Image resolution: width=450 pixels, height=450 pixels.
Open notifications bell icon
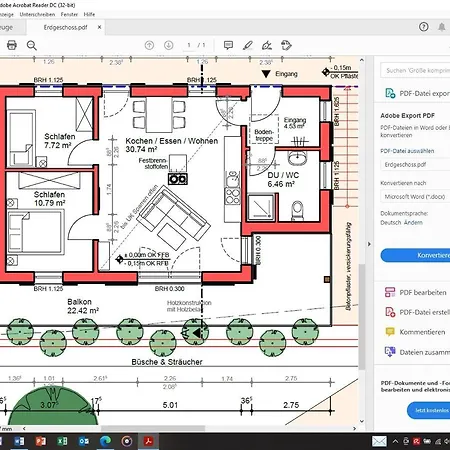[442, 27]
